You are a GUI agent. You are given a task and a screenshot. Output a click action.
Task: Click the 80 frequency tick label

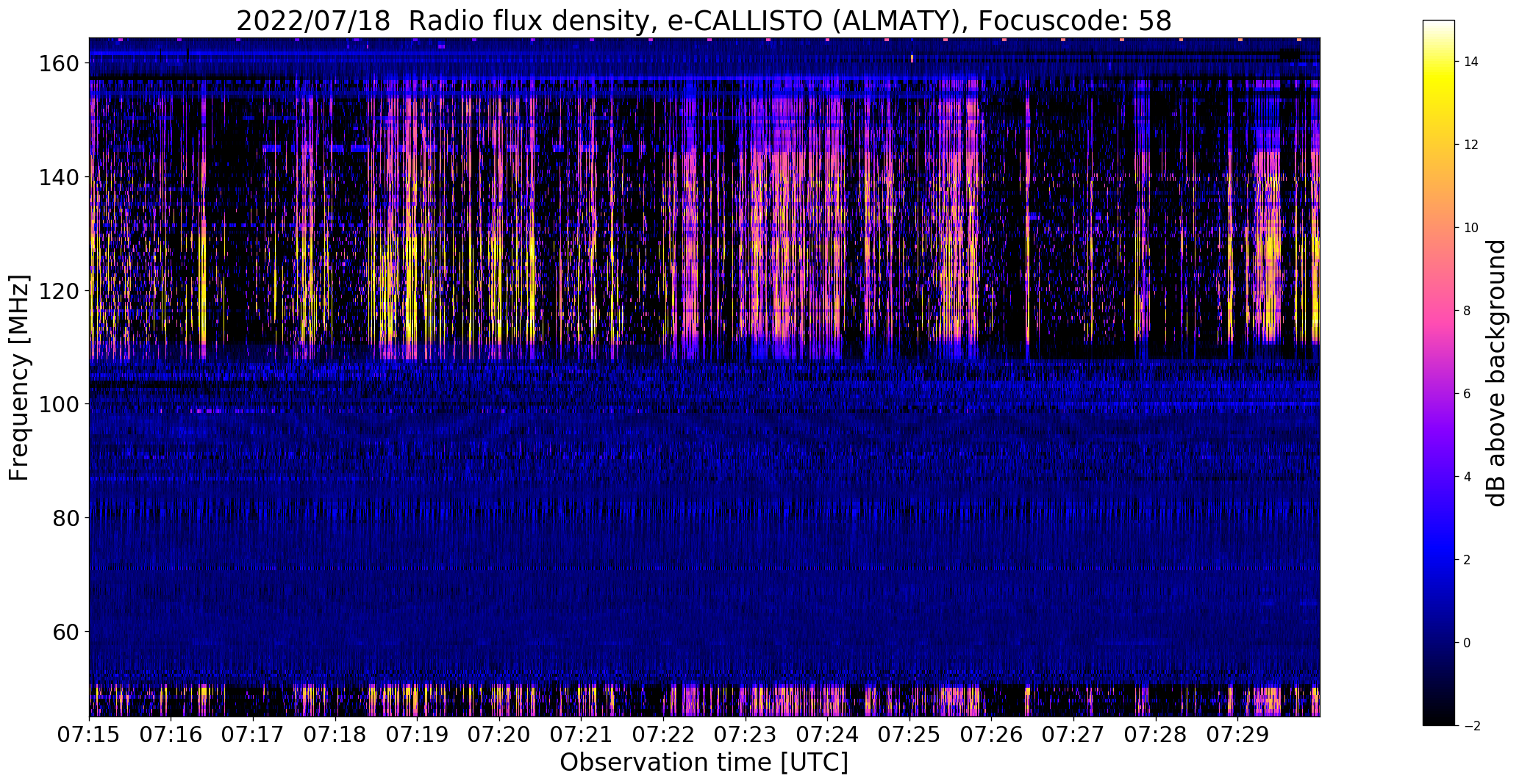pyautogui.click(x=65, y=518)
